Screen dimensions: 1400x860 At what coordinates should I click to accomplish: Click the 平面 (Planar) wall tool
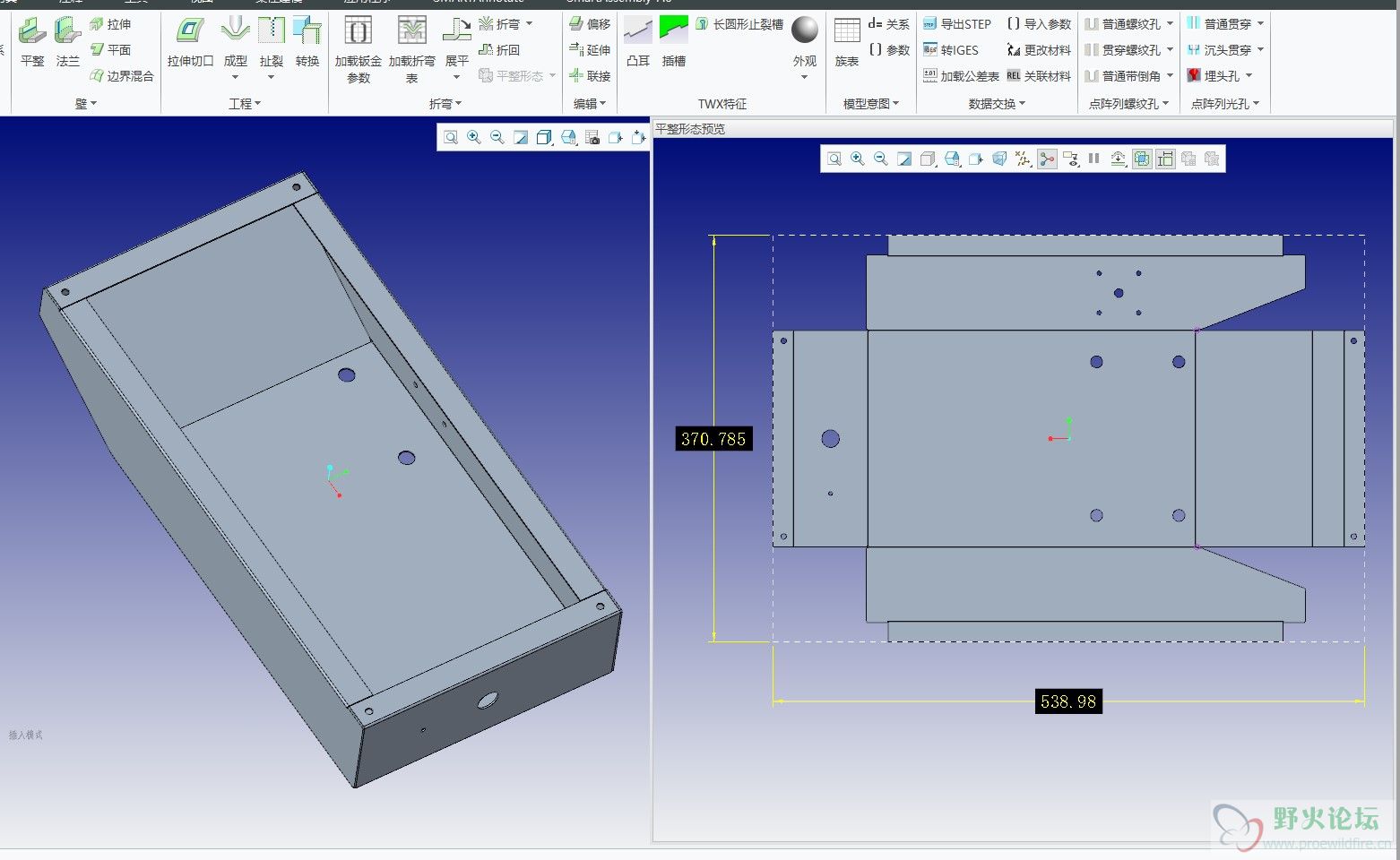110,50
